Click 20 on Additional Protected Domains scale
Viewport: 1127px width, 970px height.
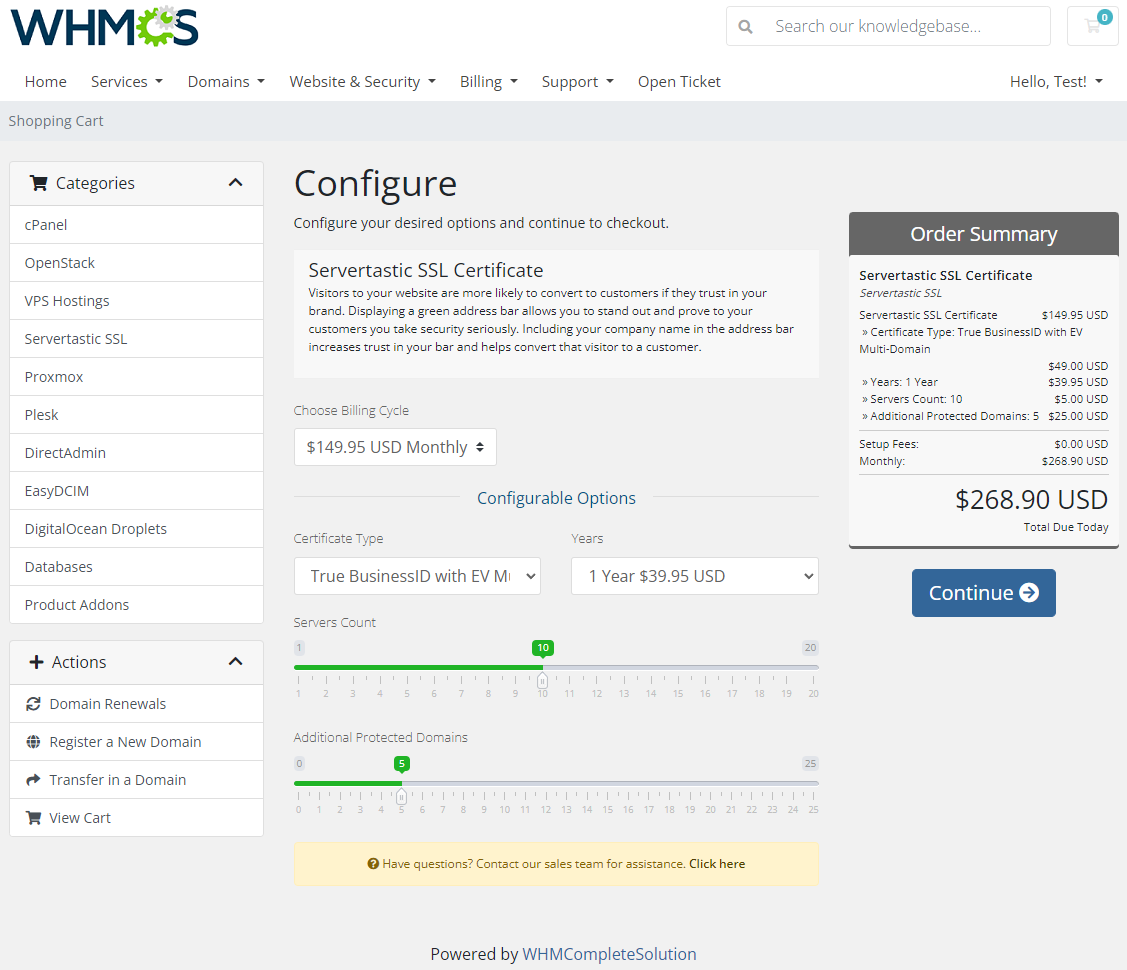[x=710, y=810]
